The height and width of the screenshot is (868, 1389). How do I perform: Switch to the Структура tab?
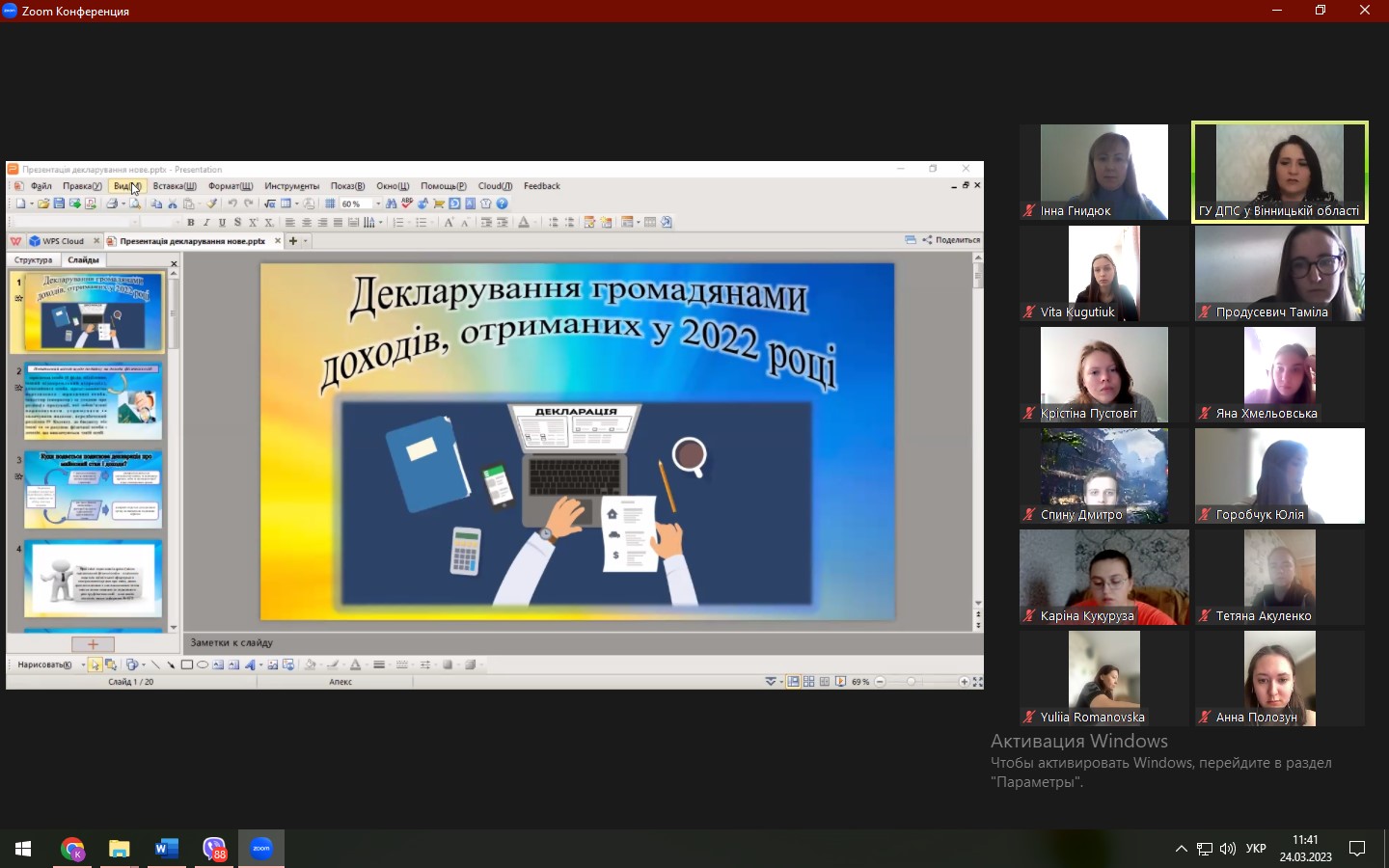click(x=34, y=259)
